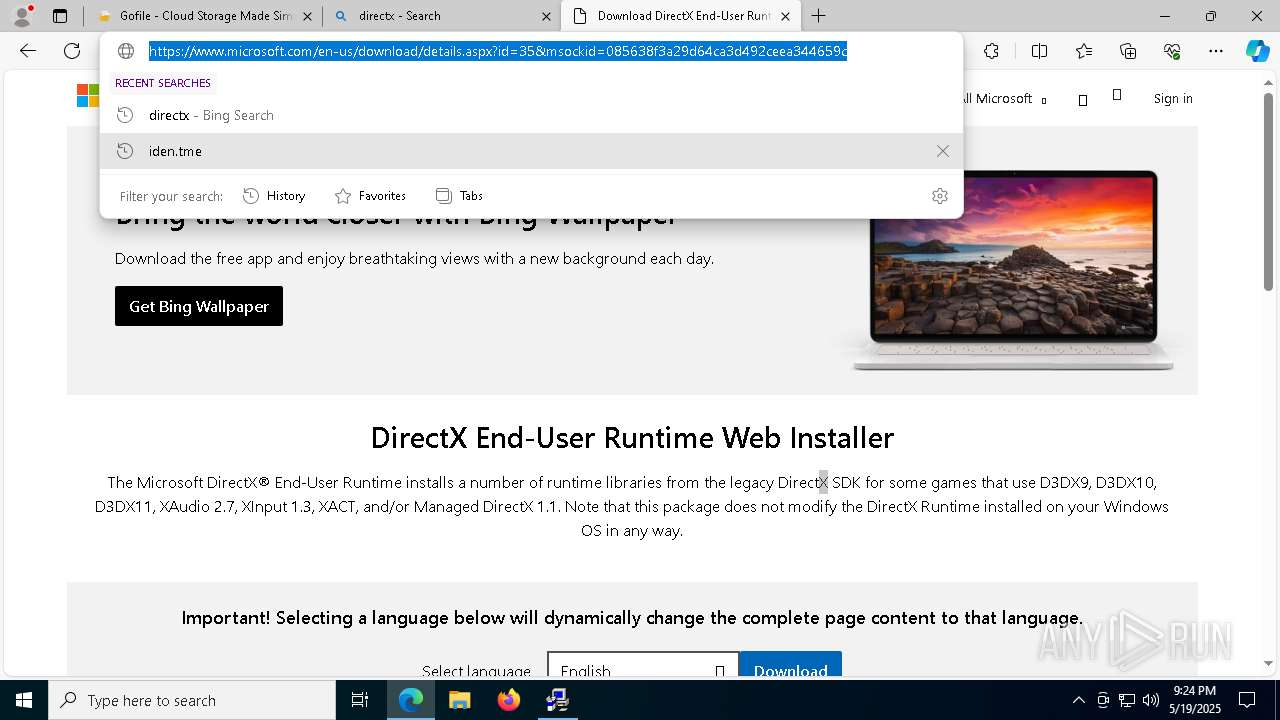The height and width of the screenshot is (720, 1280).
Task: Open the installer app on taskbar
Action: tap(557, 700)
